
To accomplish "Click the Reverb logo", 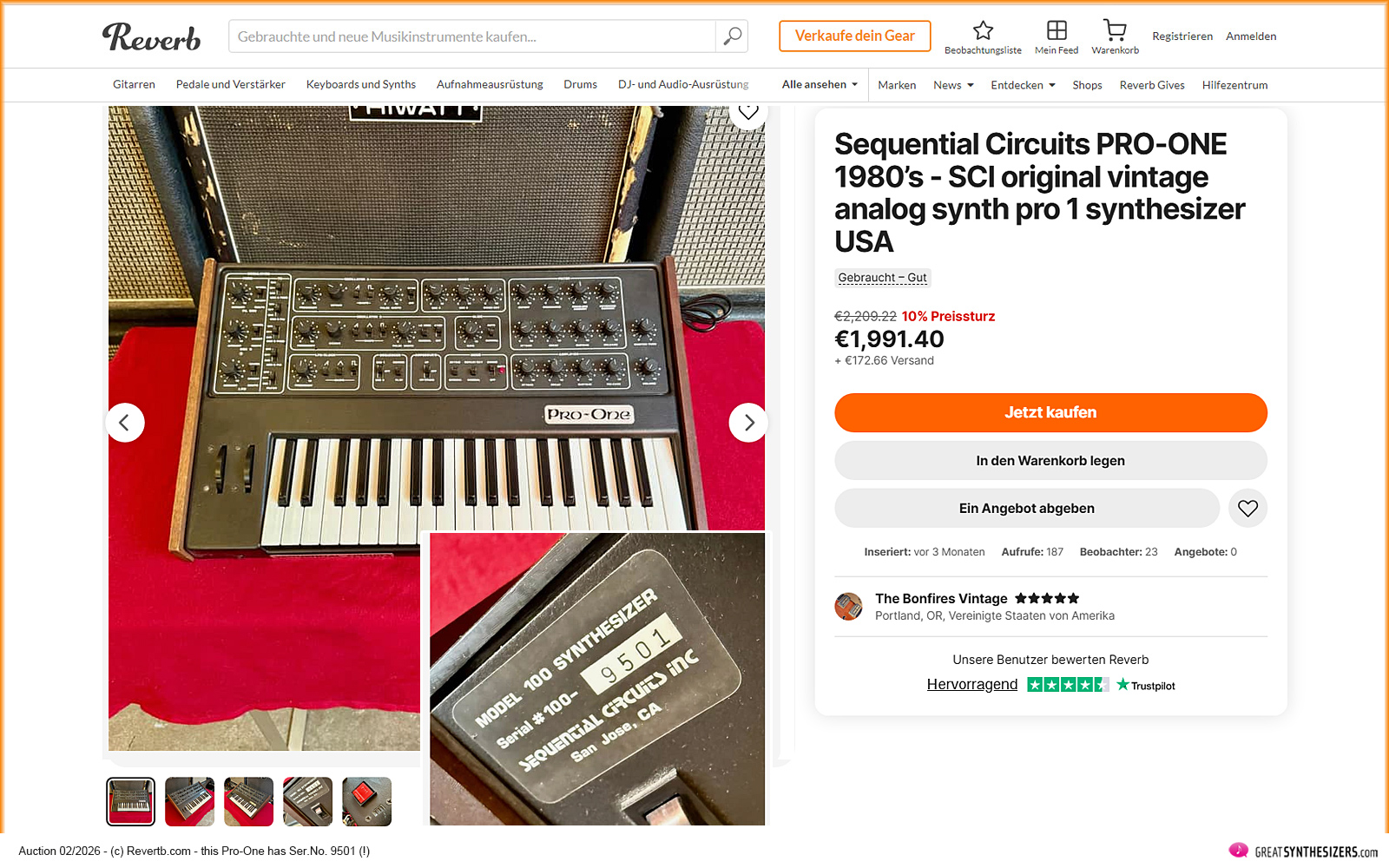I will (152, 36).
